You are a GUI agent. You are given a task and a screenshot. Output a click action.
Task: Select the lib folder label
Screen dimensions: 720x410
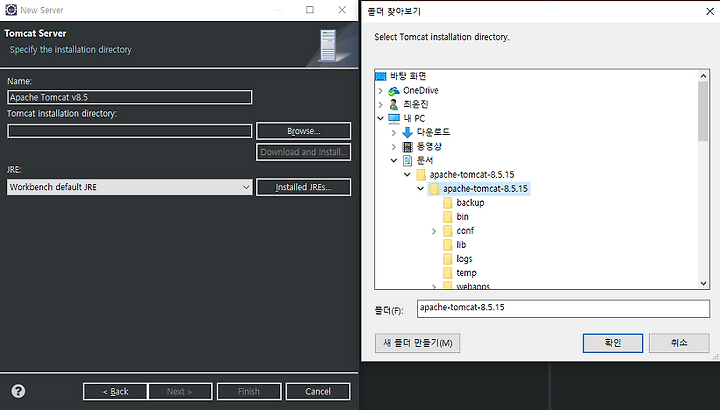(461, 245)
